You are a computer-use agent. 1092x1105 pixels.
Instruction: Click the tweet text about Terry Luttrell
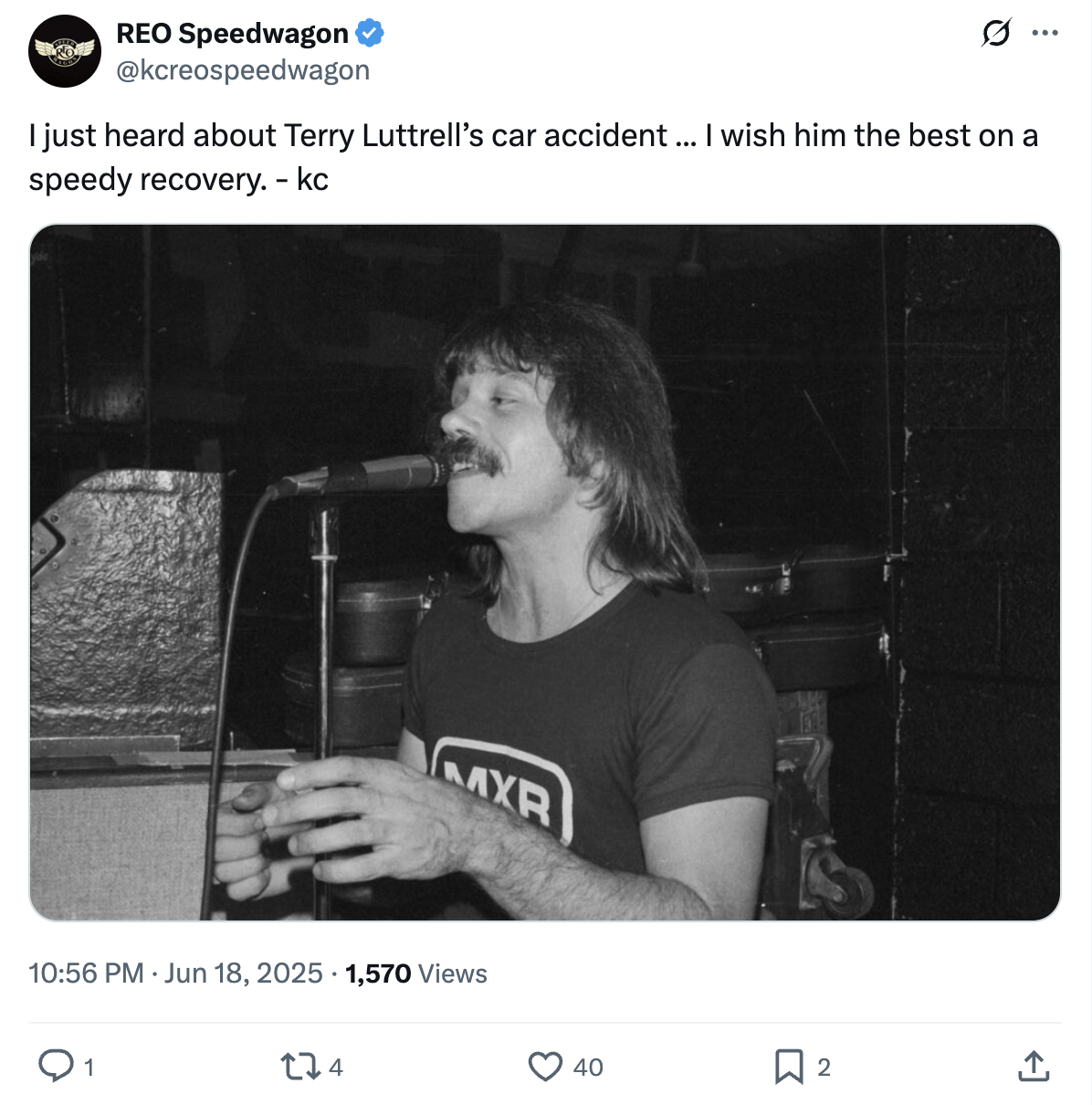click(x=533, y=157)
